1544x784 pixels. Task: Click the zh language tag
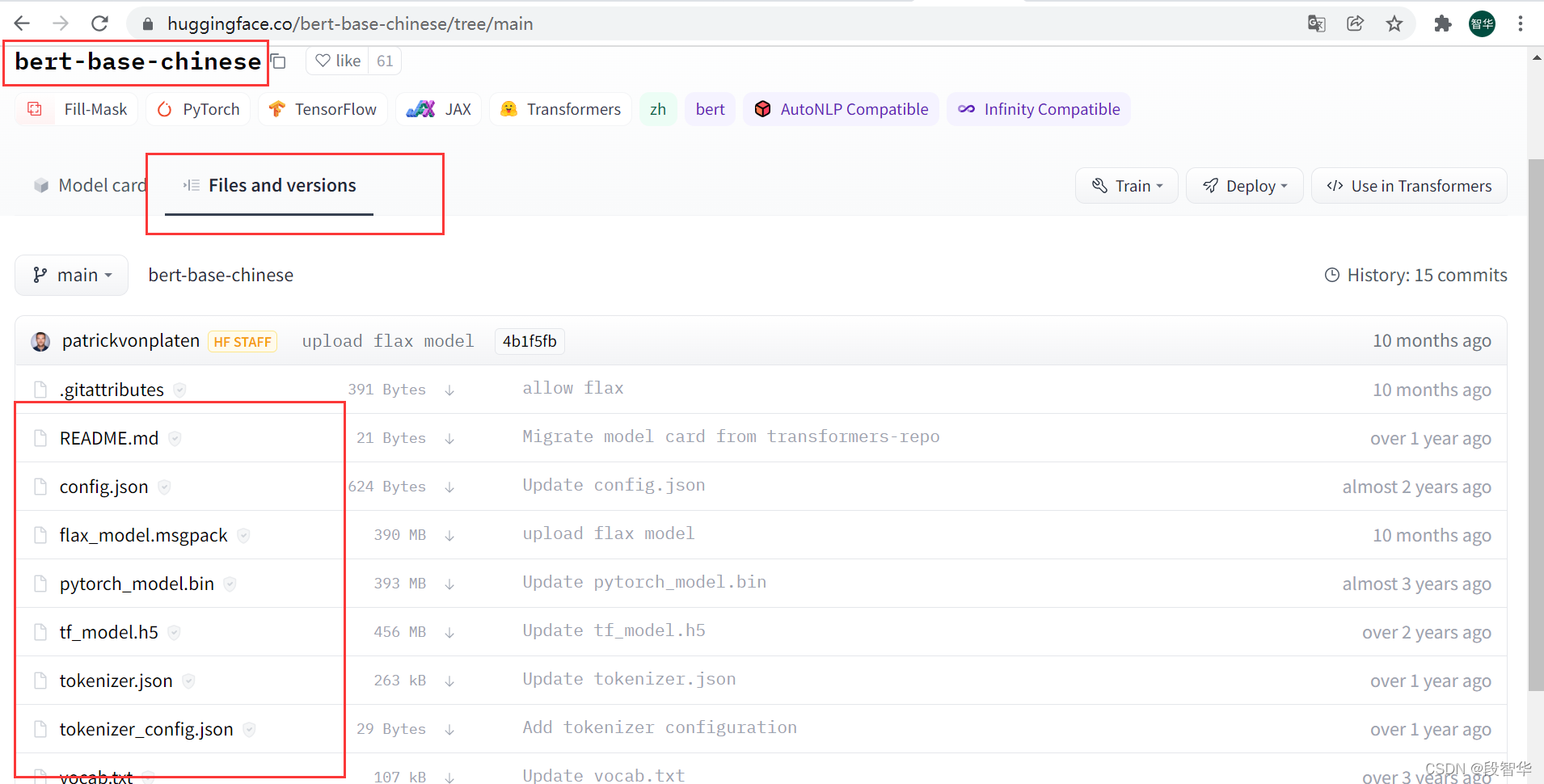pyautogui.click(x=658, y=109)
